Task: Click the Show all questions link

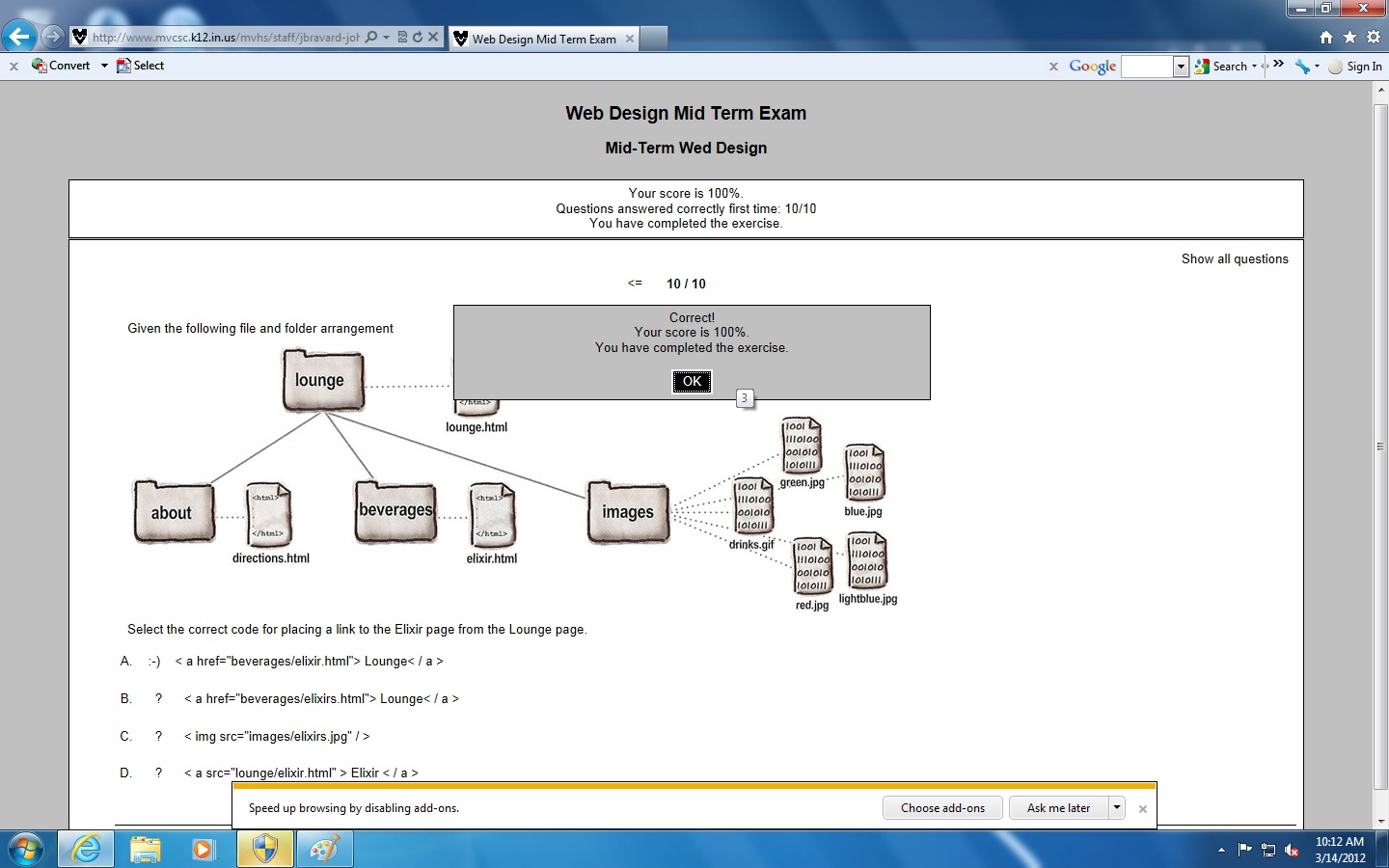Action: (1234, 258)
